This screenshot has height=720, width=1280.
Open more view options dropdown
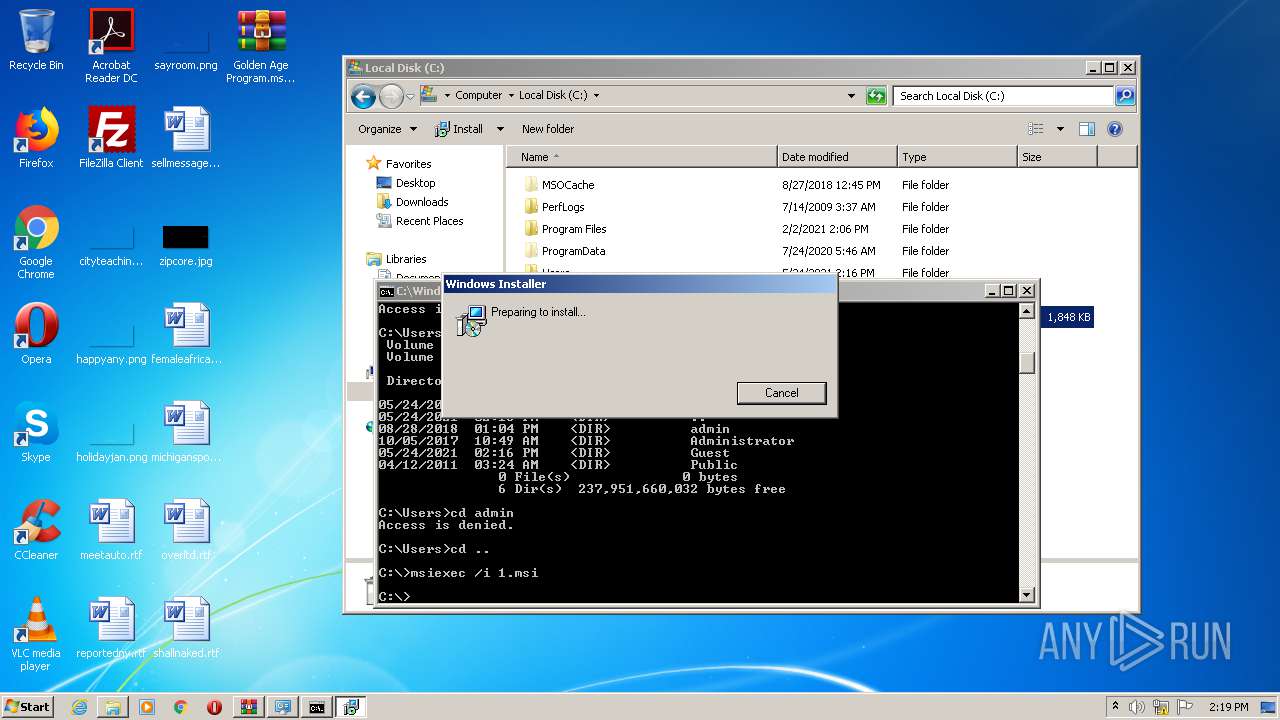(1060, 129)
